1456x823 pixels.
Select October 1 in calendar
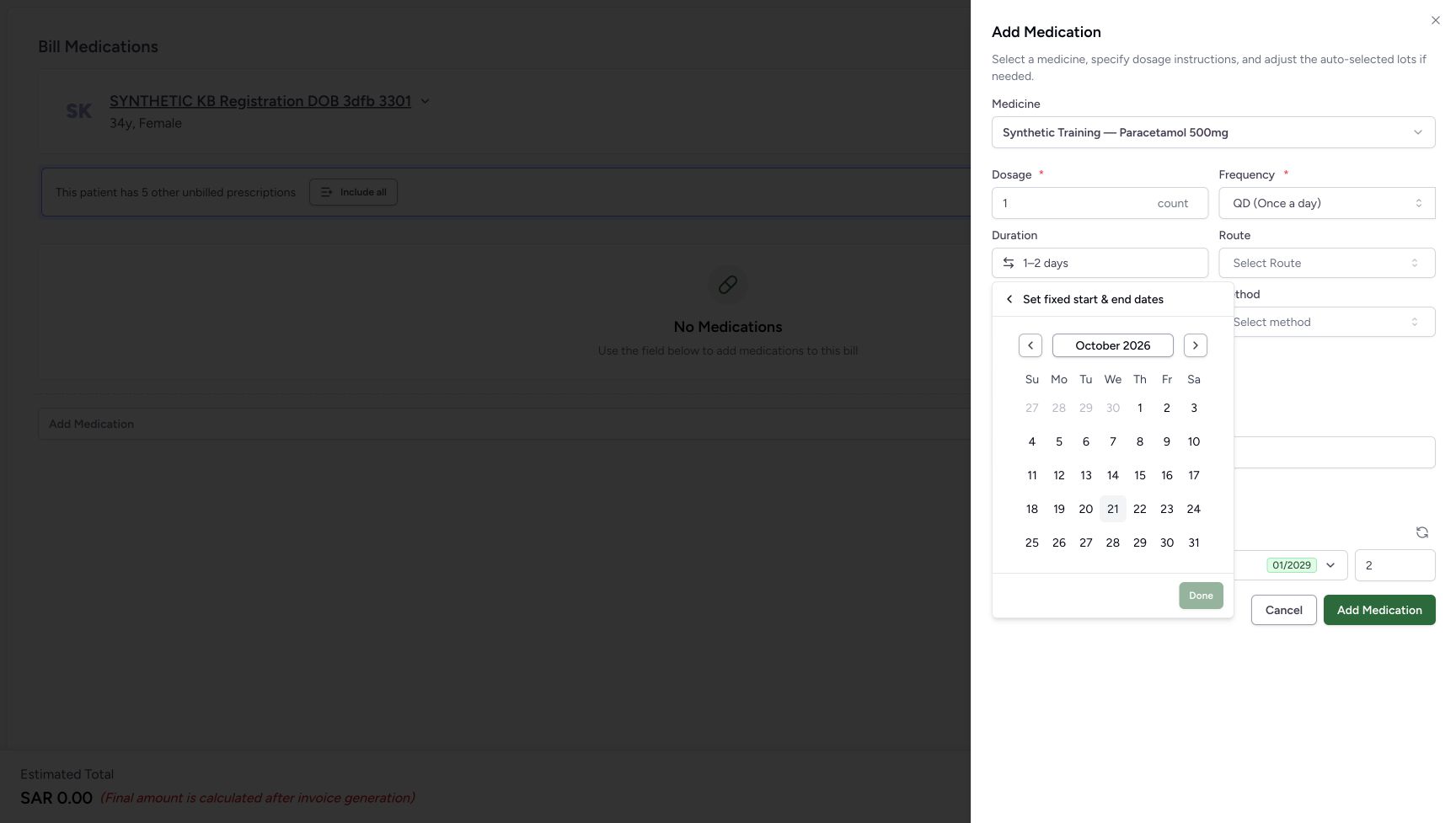click(x=1139, y=408)
